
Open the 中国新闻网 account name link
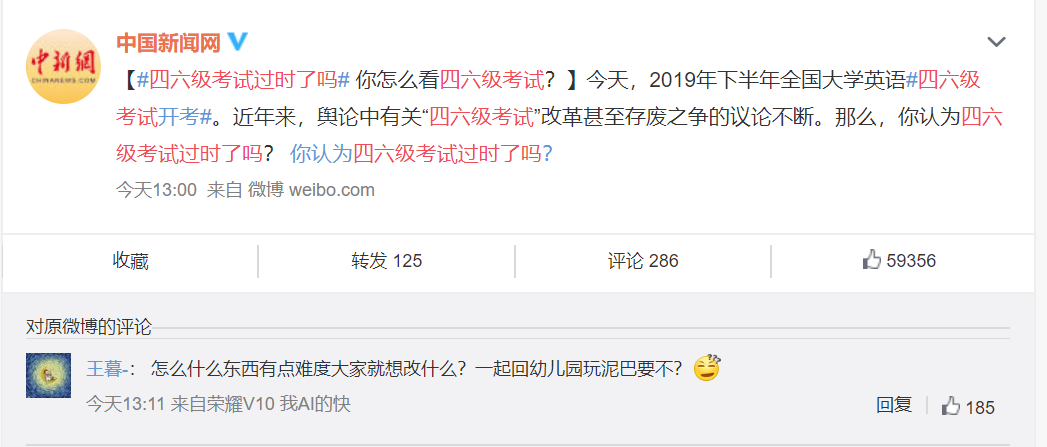(x=168, y=43)
